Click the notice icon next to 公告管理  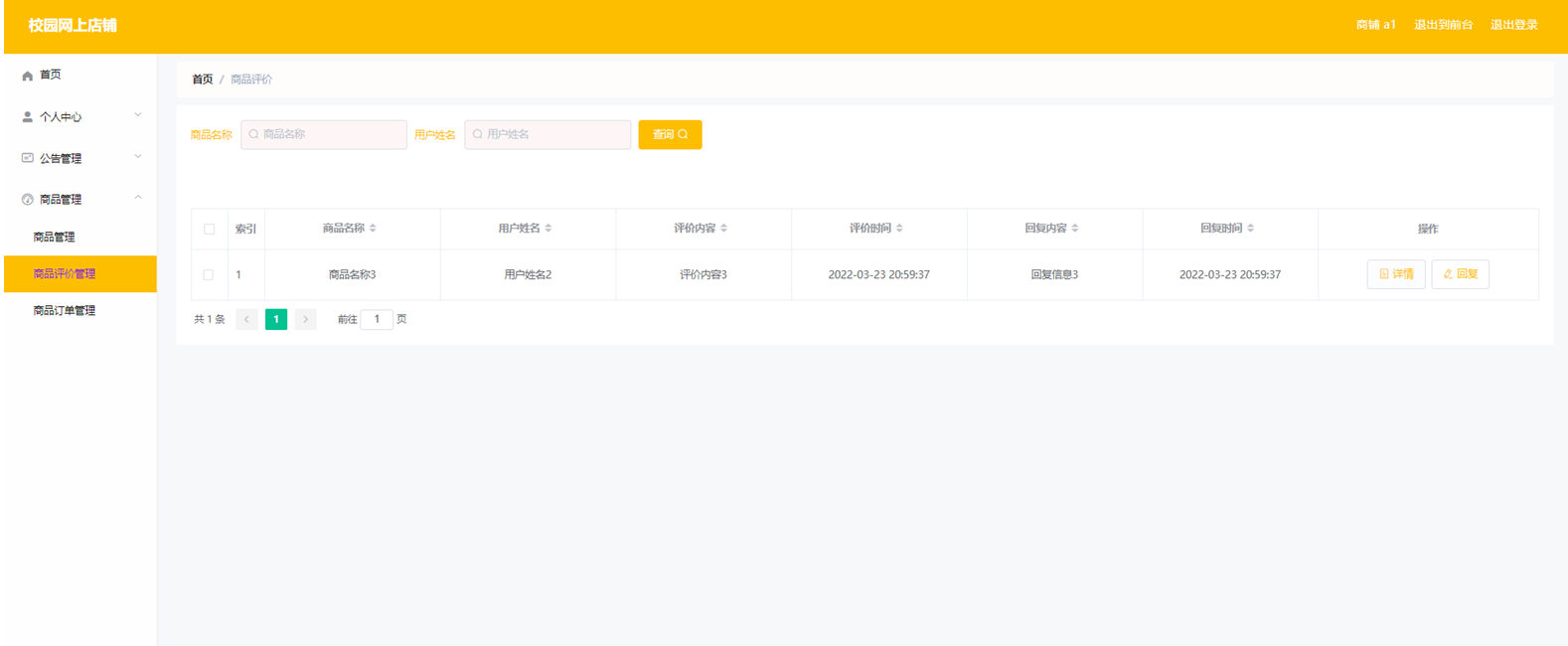(x=27, y=158)
